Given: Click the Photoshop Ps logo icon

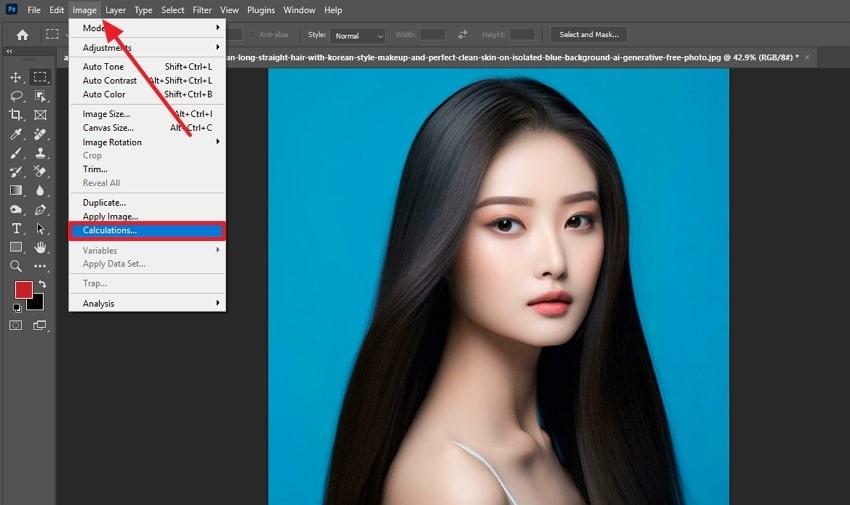Looking at the screenshot, I should pyautogui.click(x=11, y=9).
